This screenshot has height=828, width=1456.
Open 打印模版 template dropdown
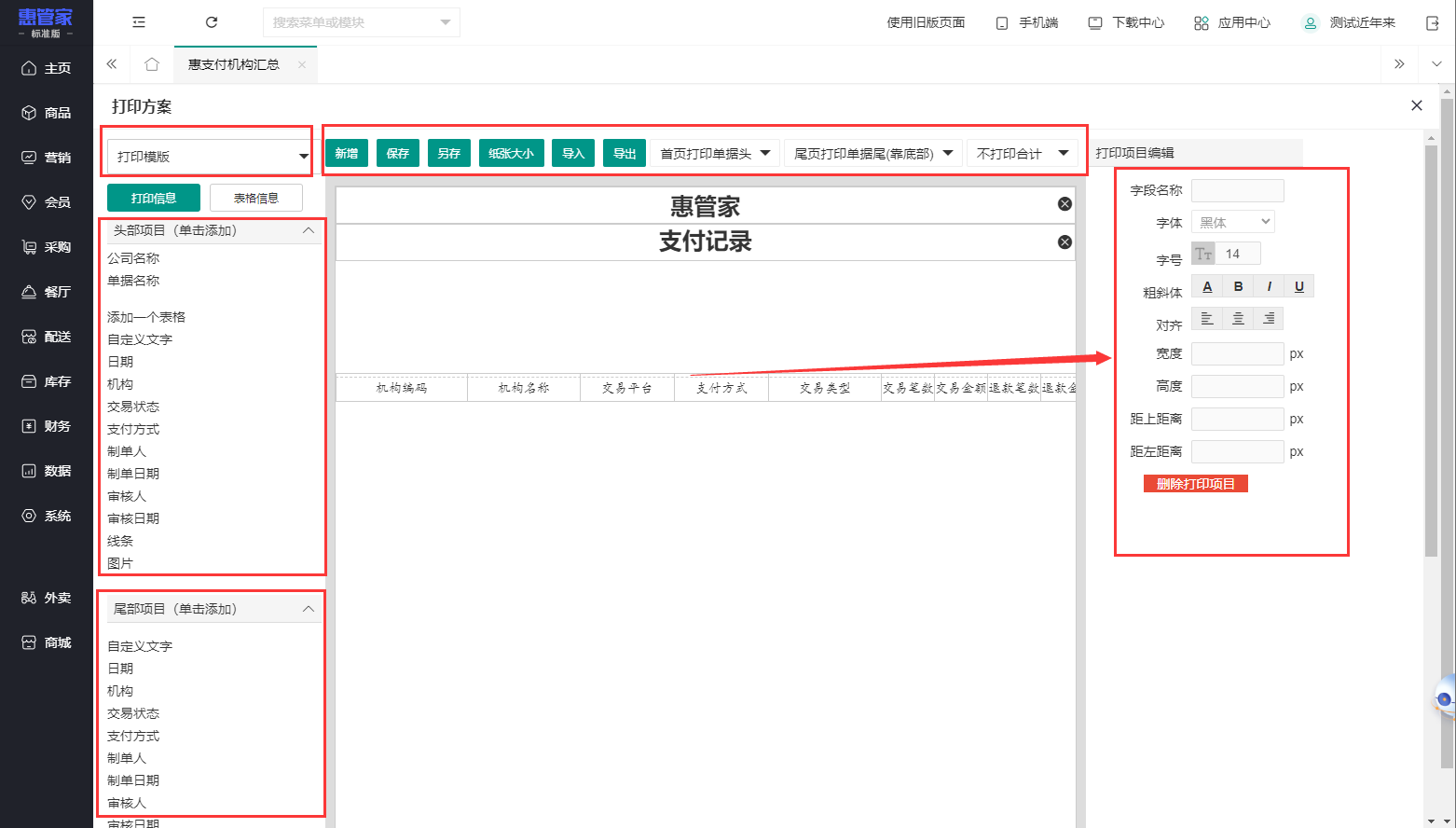210,157
